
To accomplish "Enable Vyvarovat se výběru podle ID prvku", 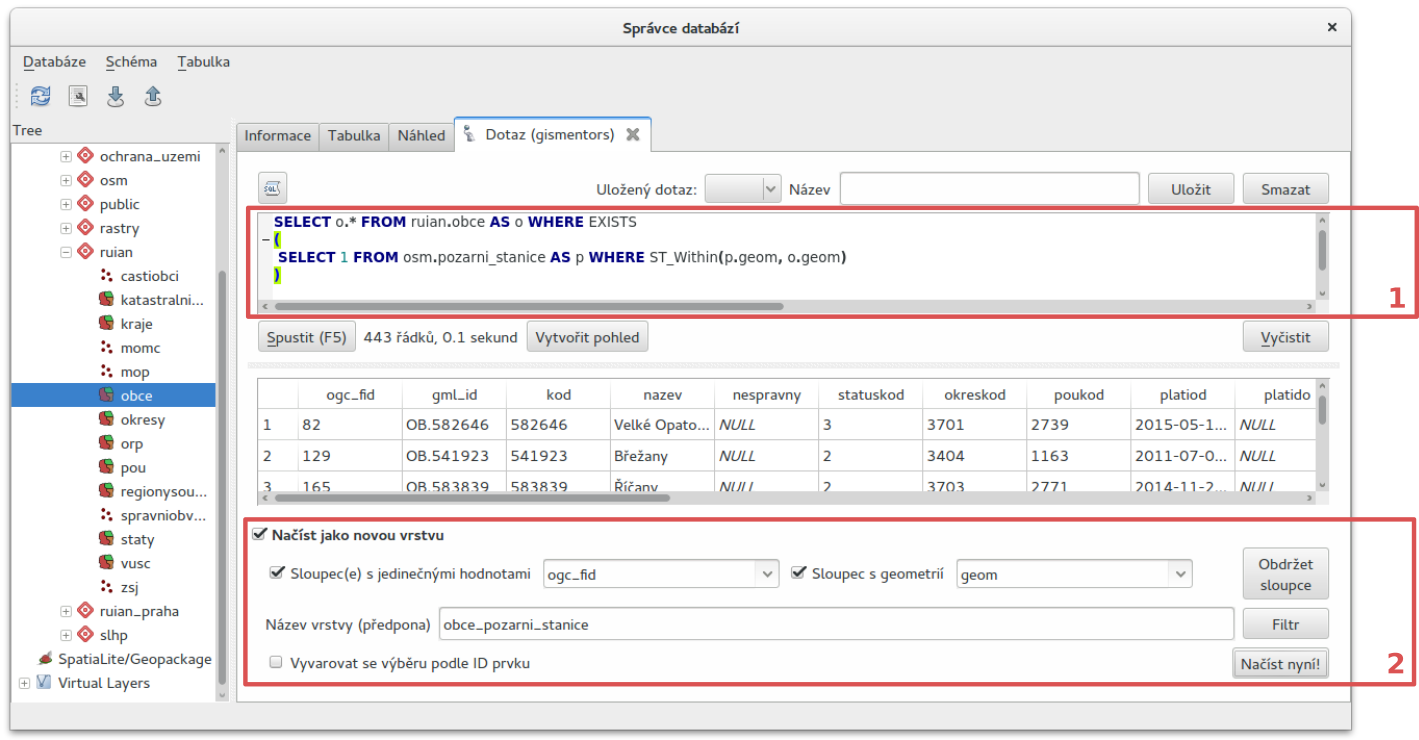I will coord(276,662).
